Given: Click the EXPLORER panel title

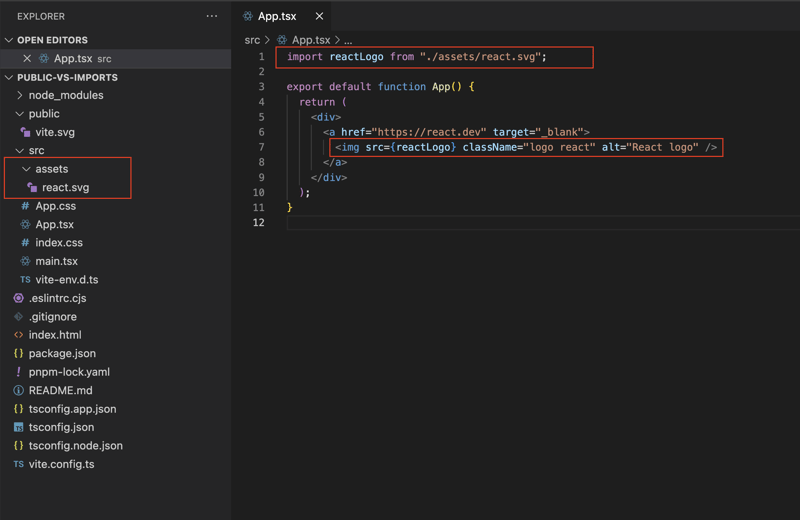Looking at the screenshot, I should [x=41, y=16].
